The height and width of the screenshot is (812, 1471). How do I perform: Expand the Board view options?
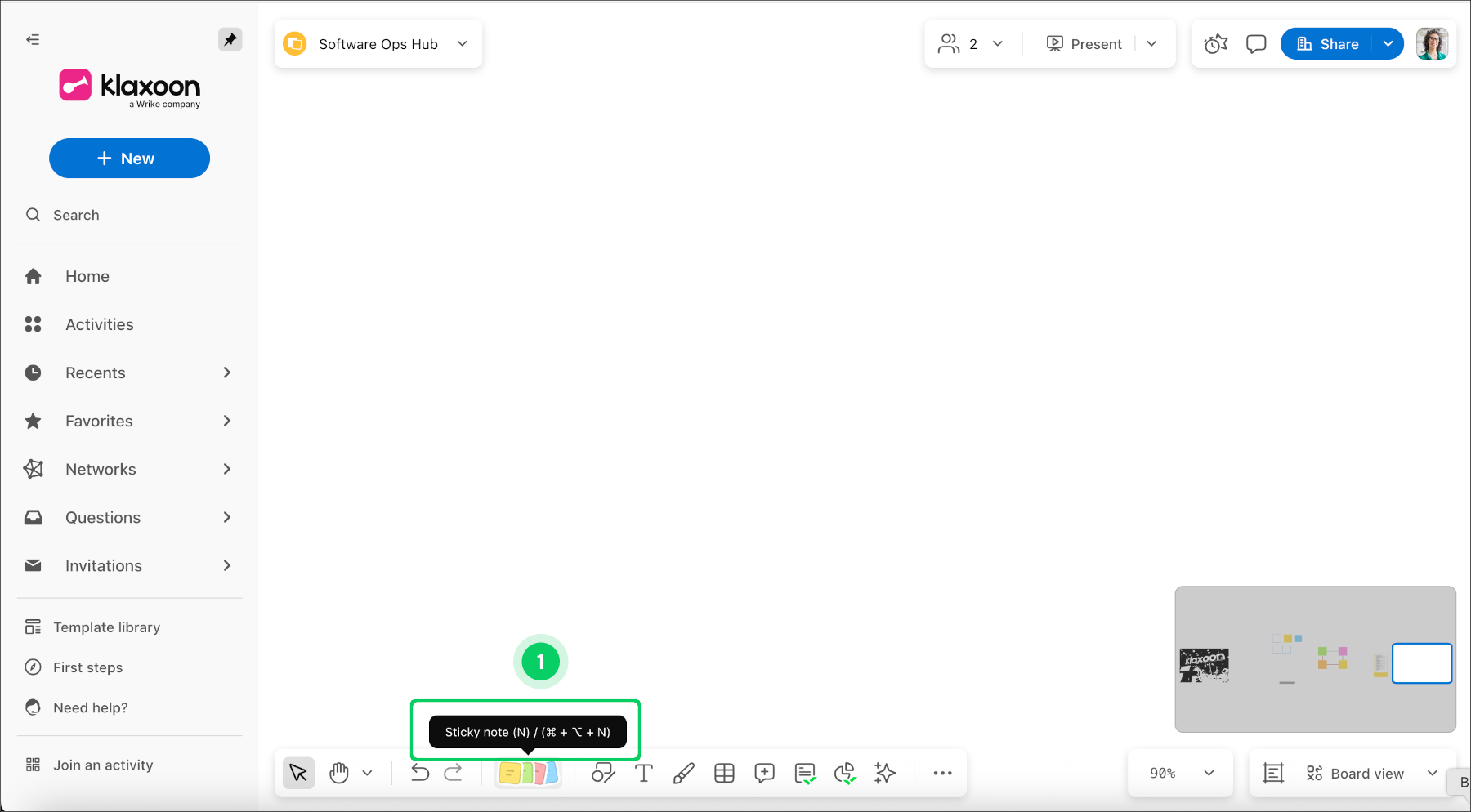click(1432, 773)
